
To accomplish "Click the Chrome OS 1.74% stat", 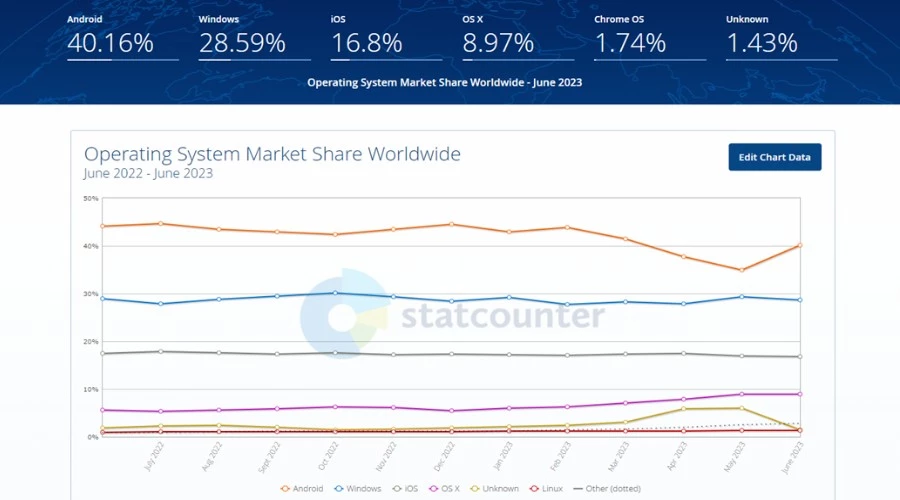I will tap(630, 43).
